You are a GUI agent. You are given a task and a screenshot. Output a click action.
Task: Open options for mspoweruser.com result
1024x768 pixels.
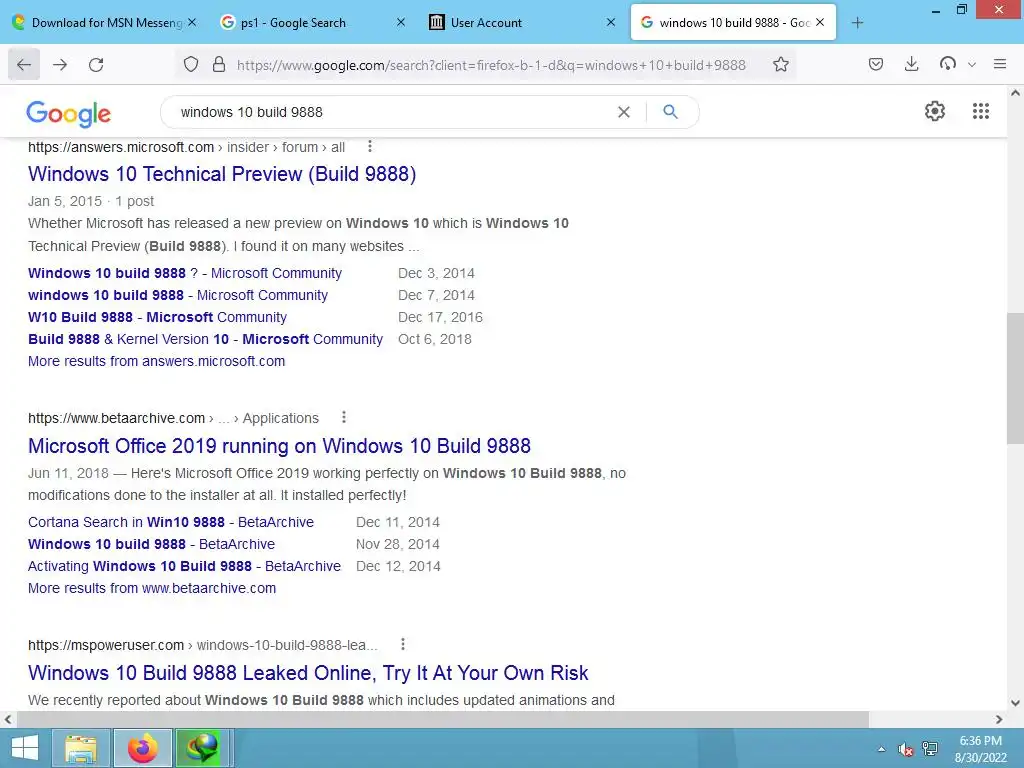(x=403, y=645)
